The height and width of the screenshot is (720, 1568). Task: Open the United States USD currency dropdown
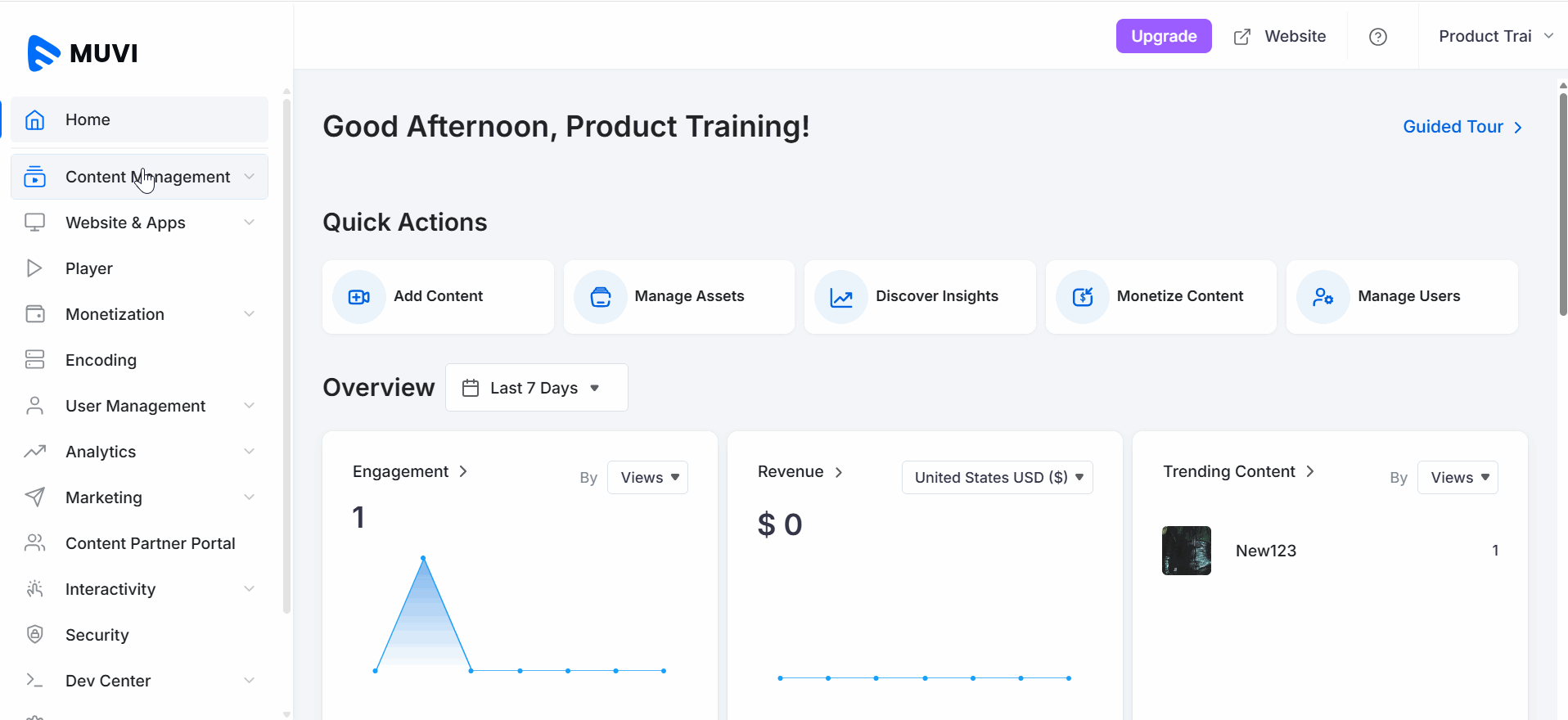pyautogui.click(x=997, y=478)
